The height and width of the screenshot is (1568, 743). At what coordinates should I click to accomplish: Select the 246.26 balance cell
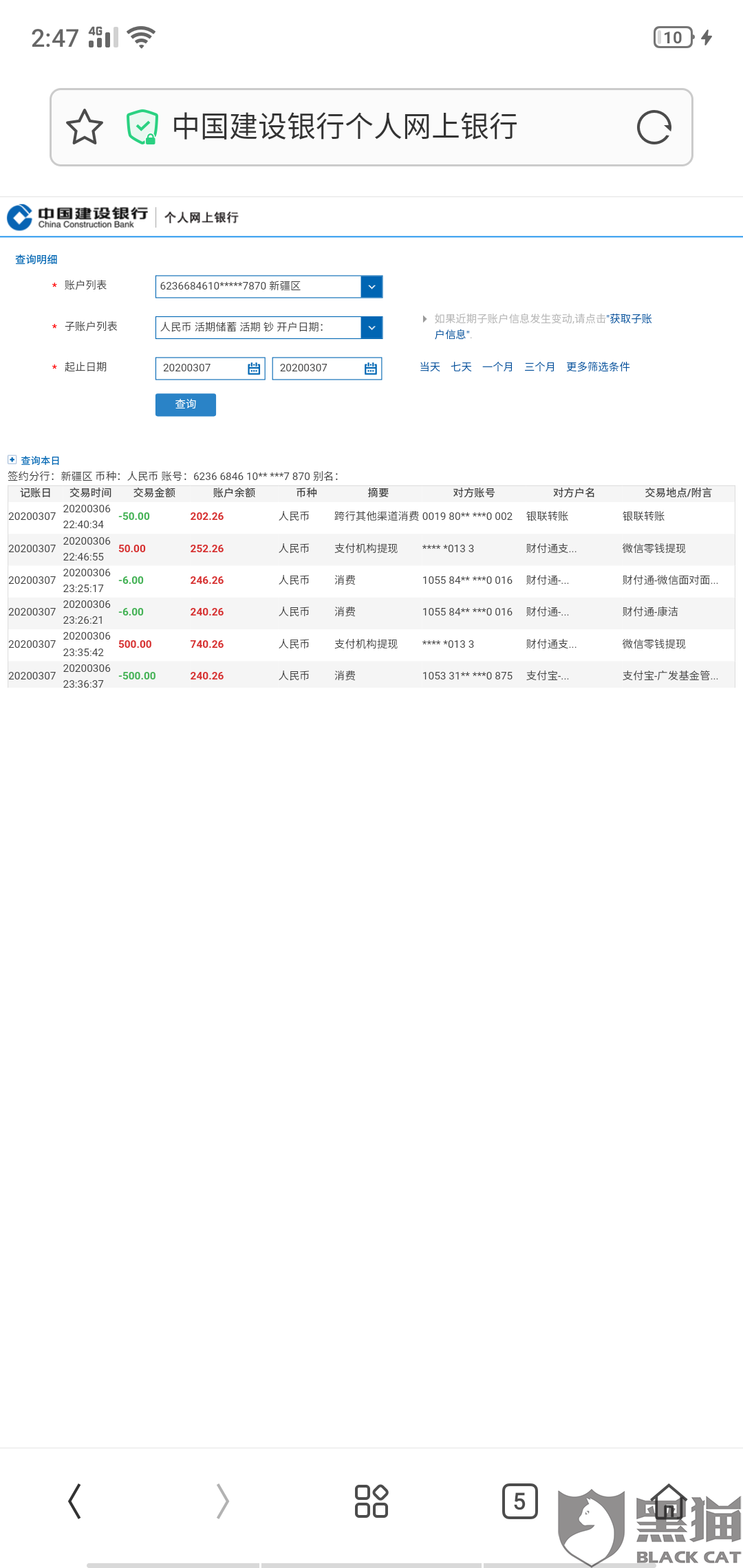click(x=207, y=580)
